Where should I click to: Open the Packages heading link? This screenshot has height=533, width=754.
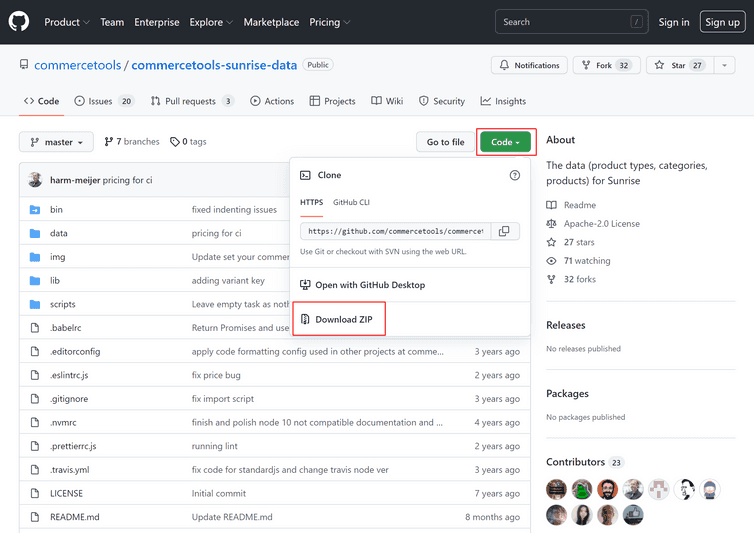(x=567, y=393)
